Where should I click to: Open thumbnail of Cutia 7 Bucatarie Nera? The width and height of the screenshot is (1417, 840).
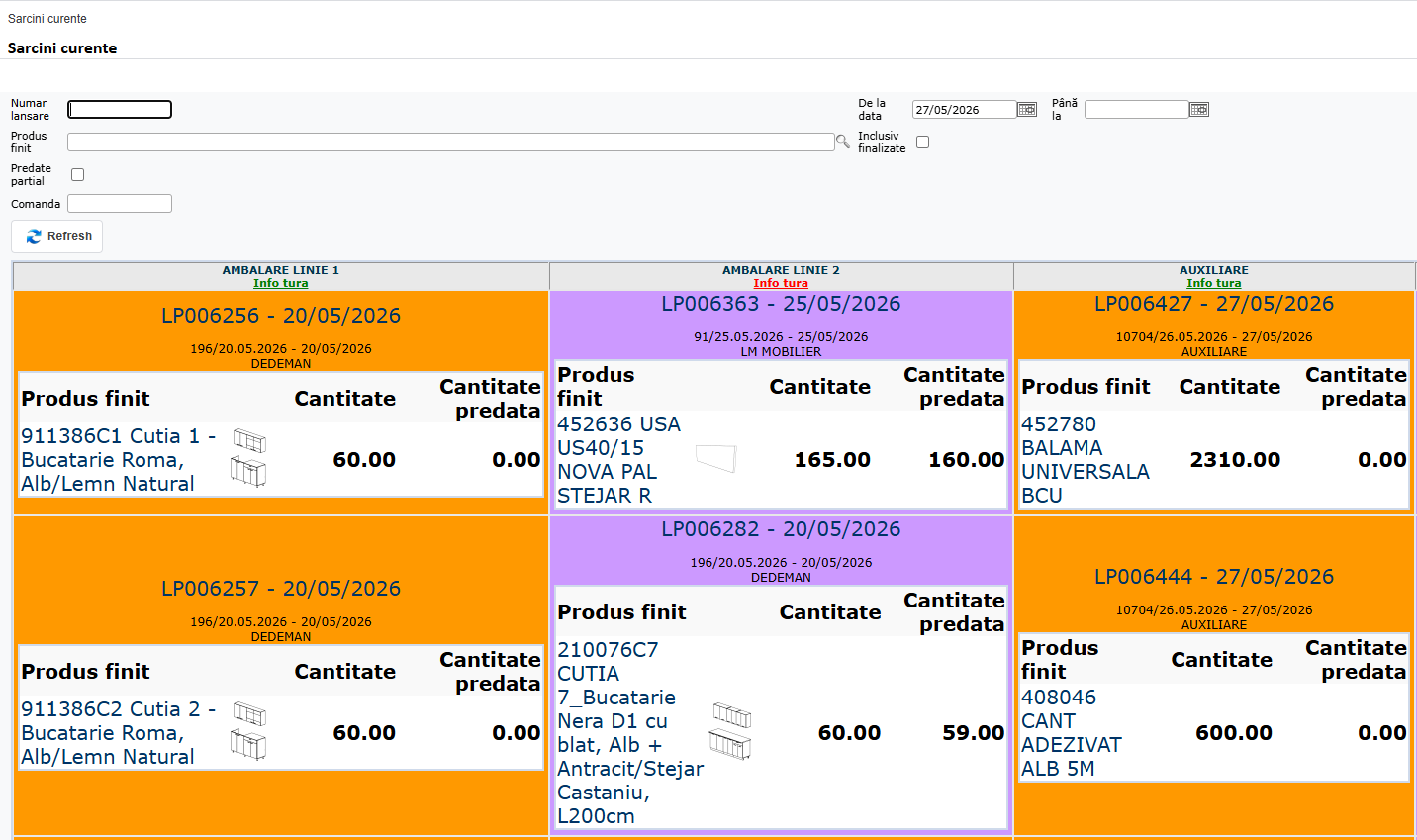pos(731,731)
